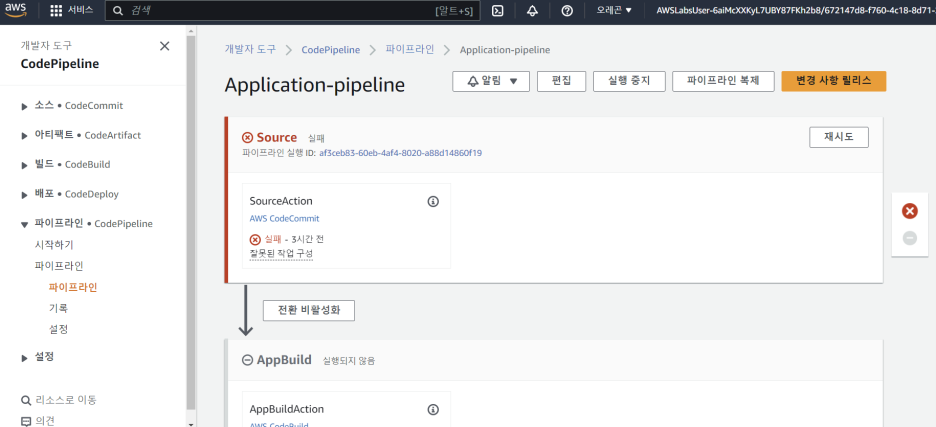Click the Application-pipeline page title
The image size is (936, 427).
pyautogui.click(x=315, y=85)
